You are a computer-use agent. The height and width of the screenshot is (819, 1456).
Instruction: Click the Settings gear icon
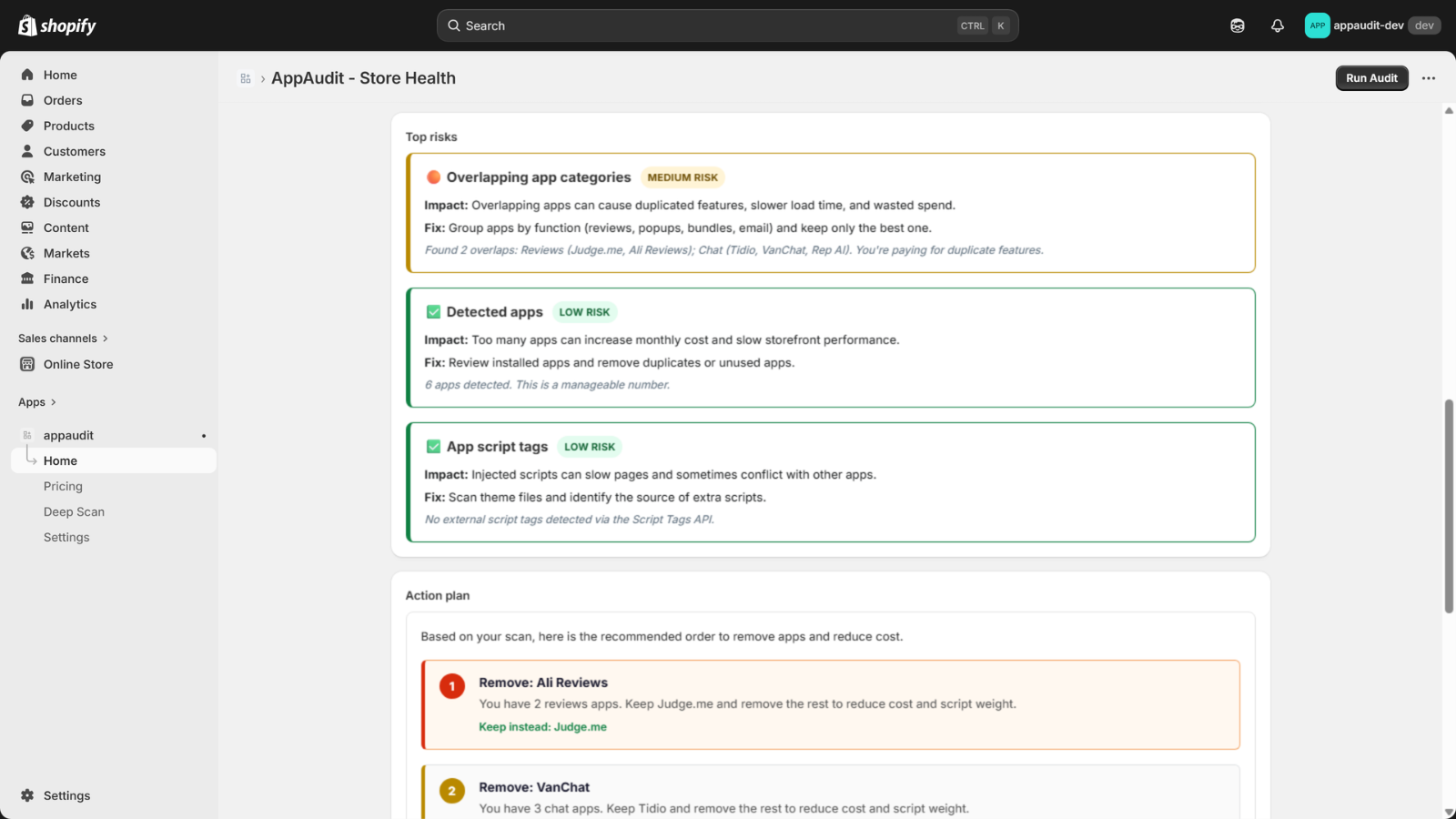(27, 795)
